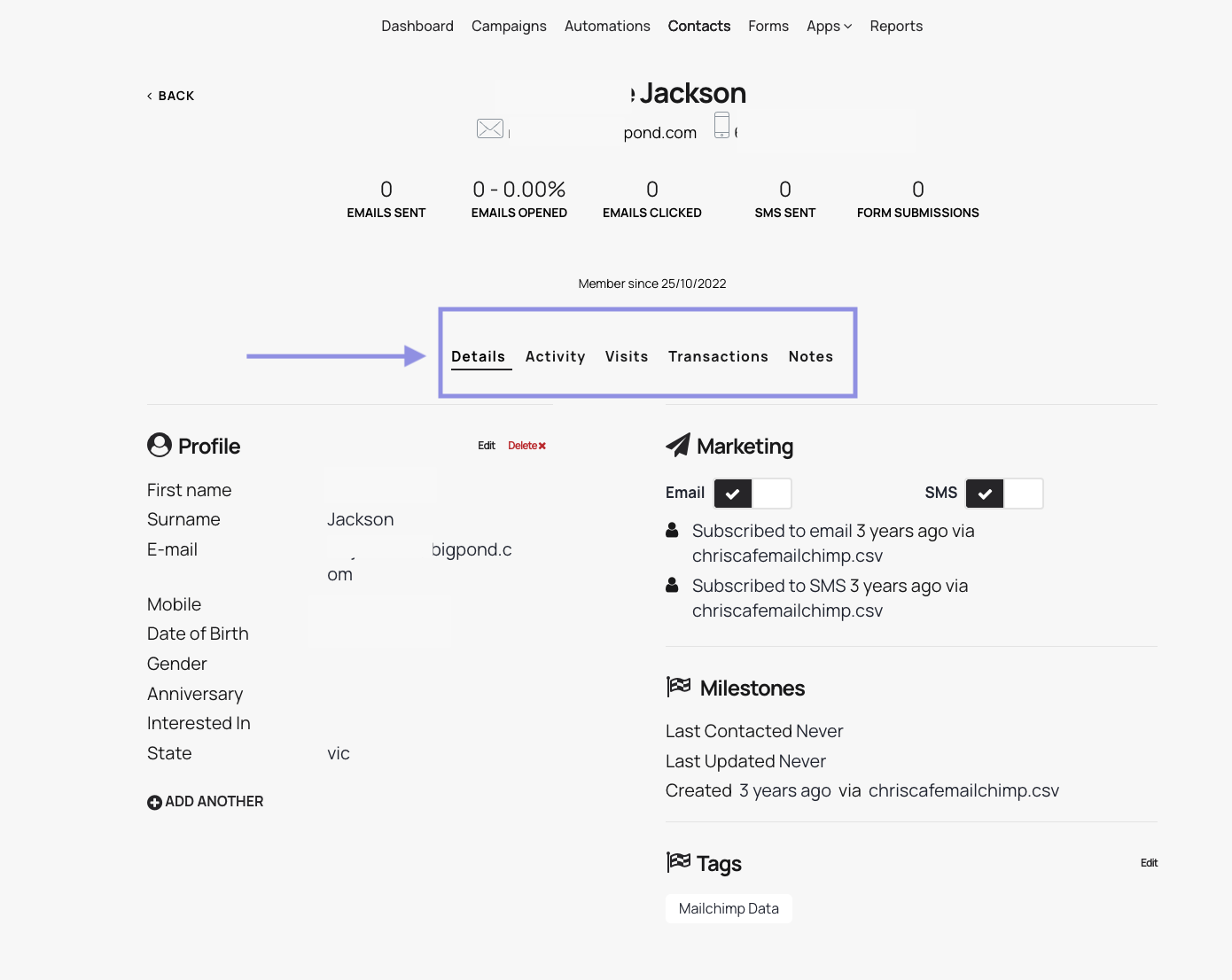
Task: Click the plus icon beside Add Another
Action: [154, 802]
